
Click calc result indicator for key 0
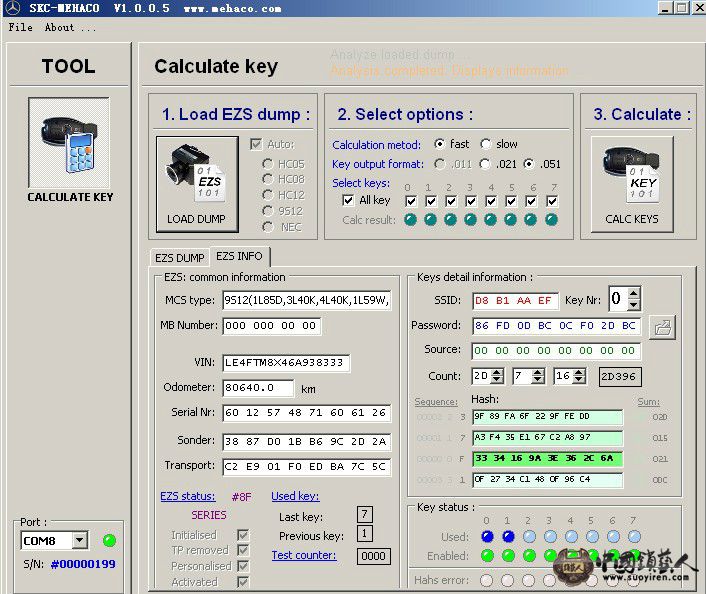(x=410, y=220)
